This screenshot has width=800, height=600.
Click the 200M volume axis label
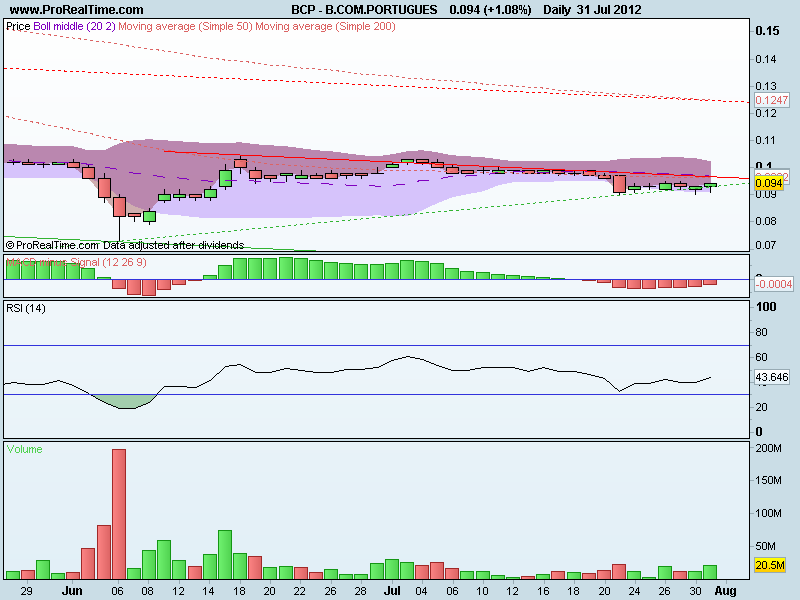tap(768, 448)
